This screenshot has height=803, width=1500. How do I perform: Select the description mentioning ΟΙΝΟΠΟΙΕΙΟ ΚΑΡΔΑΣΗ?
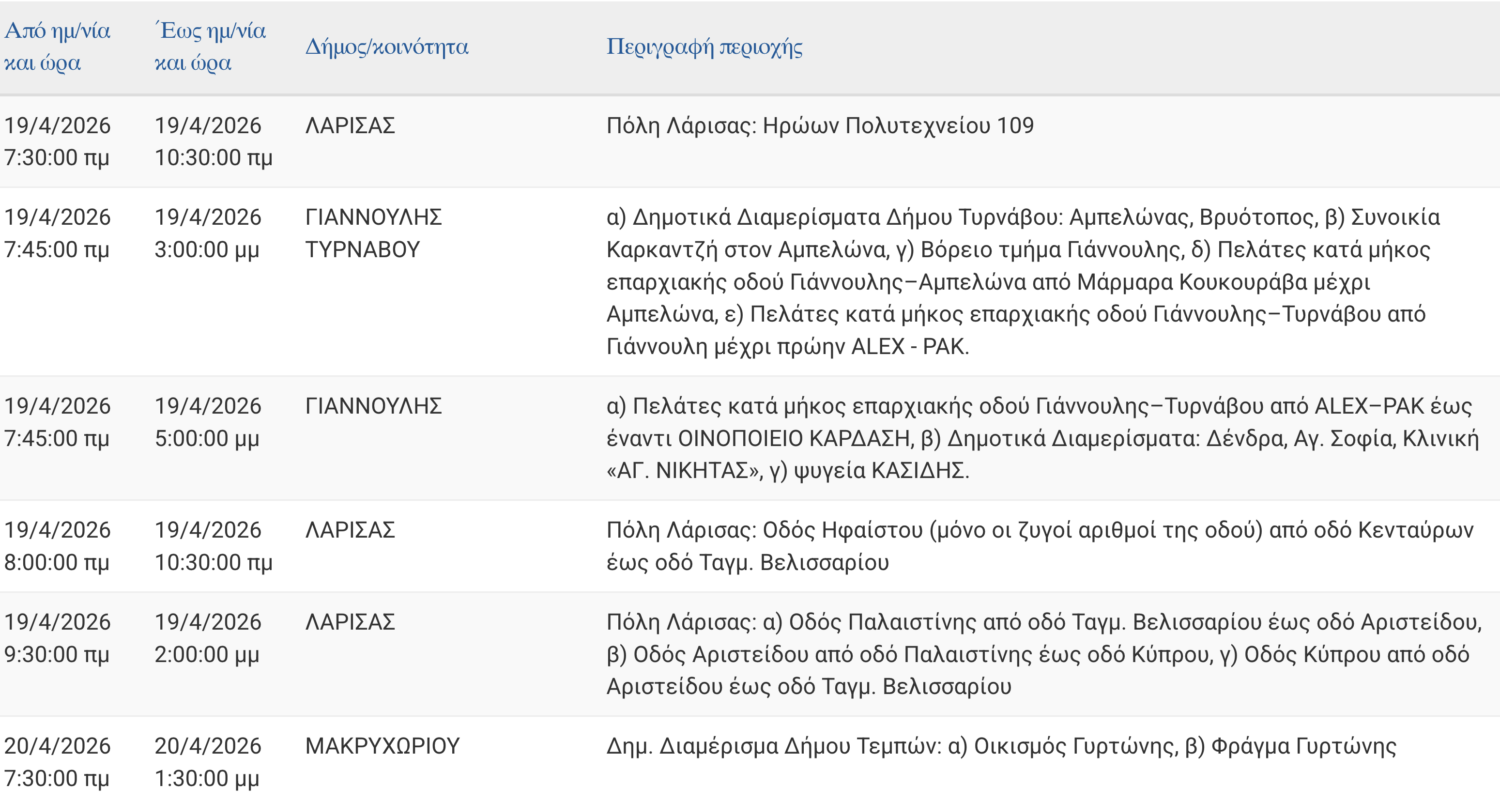pyautogui.click(x=1040, y=438)
